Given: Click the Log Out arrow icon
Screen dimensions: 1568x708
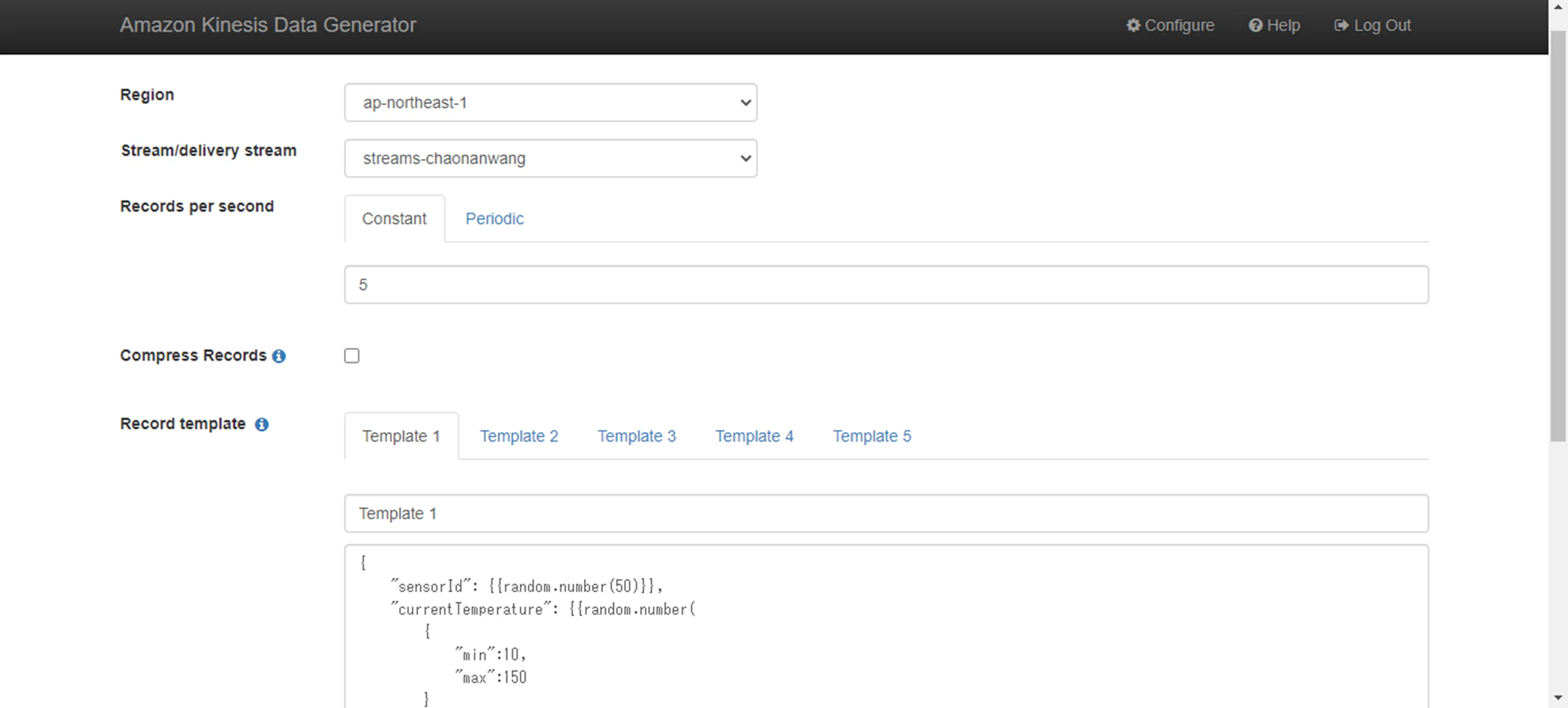Looking at the screenshot, I should (x=1342, y=25).
